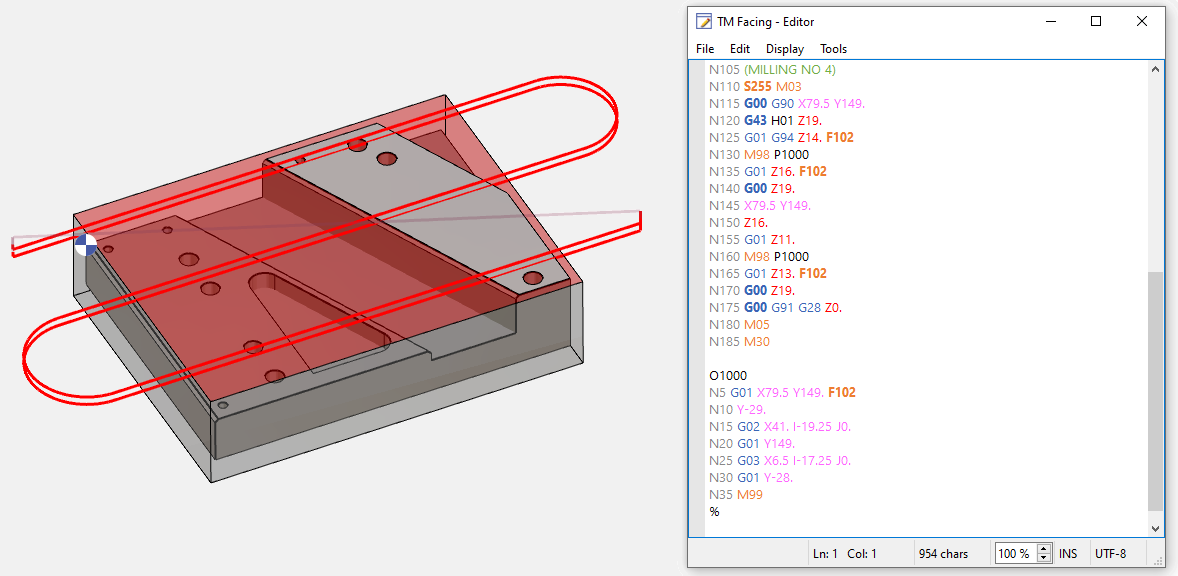This screenshot has height=576, width=1178.
Task: Click the work origin marker on the part
Action: pos(87,244)
